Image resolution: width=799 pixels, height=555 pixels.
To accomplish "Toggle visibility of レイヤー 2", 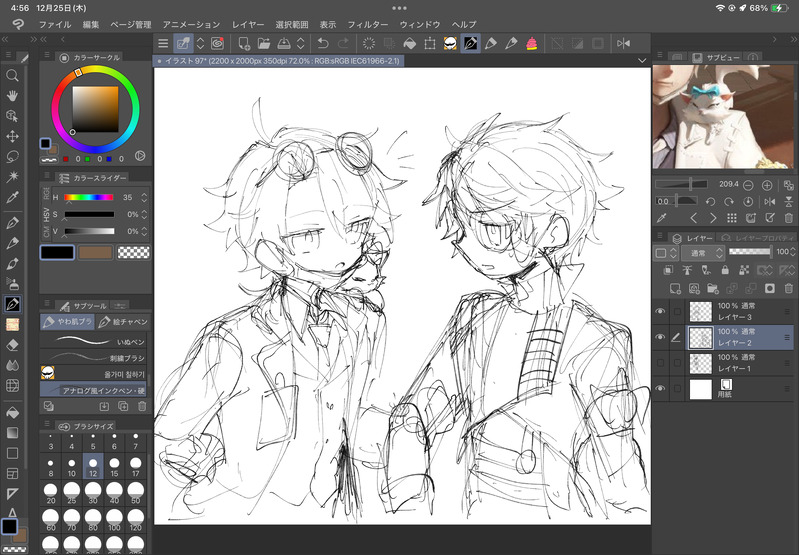I will [x=660, y=337].
